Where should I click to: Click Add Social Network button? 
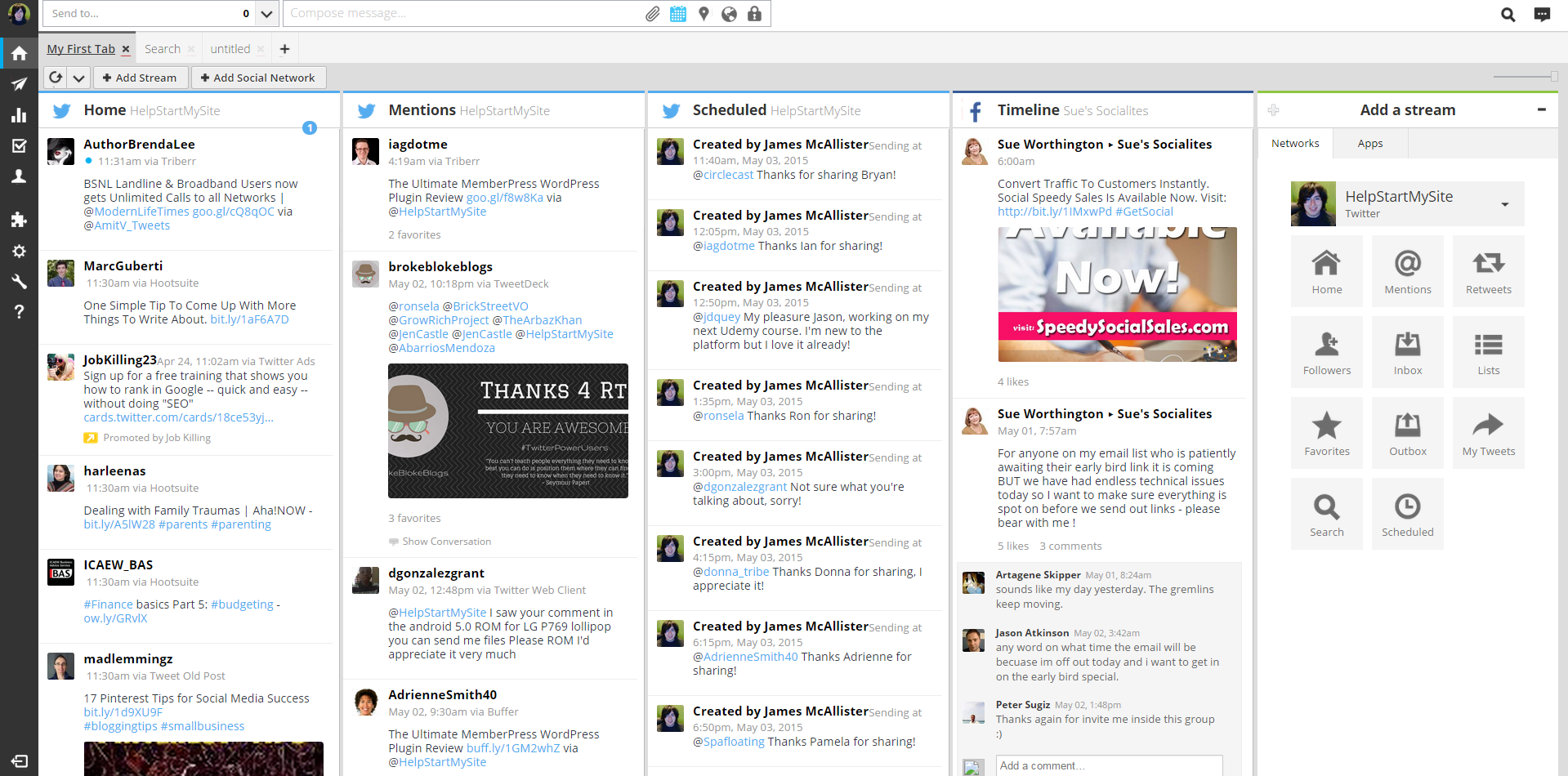pos(258,78)
